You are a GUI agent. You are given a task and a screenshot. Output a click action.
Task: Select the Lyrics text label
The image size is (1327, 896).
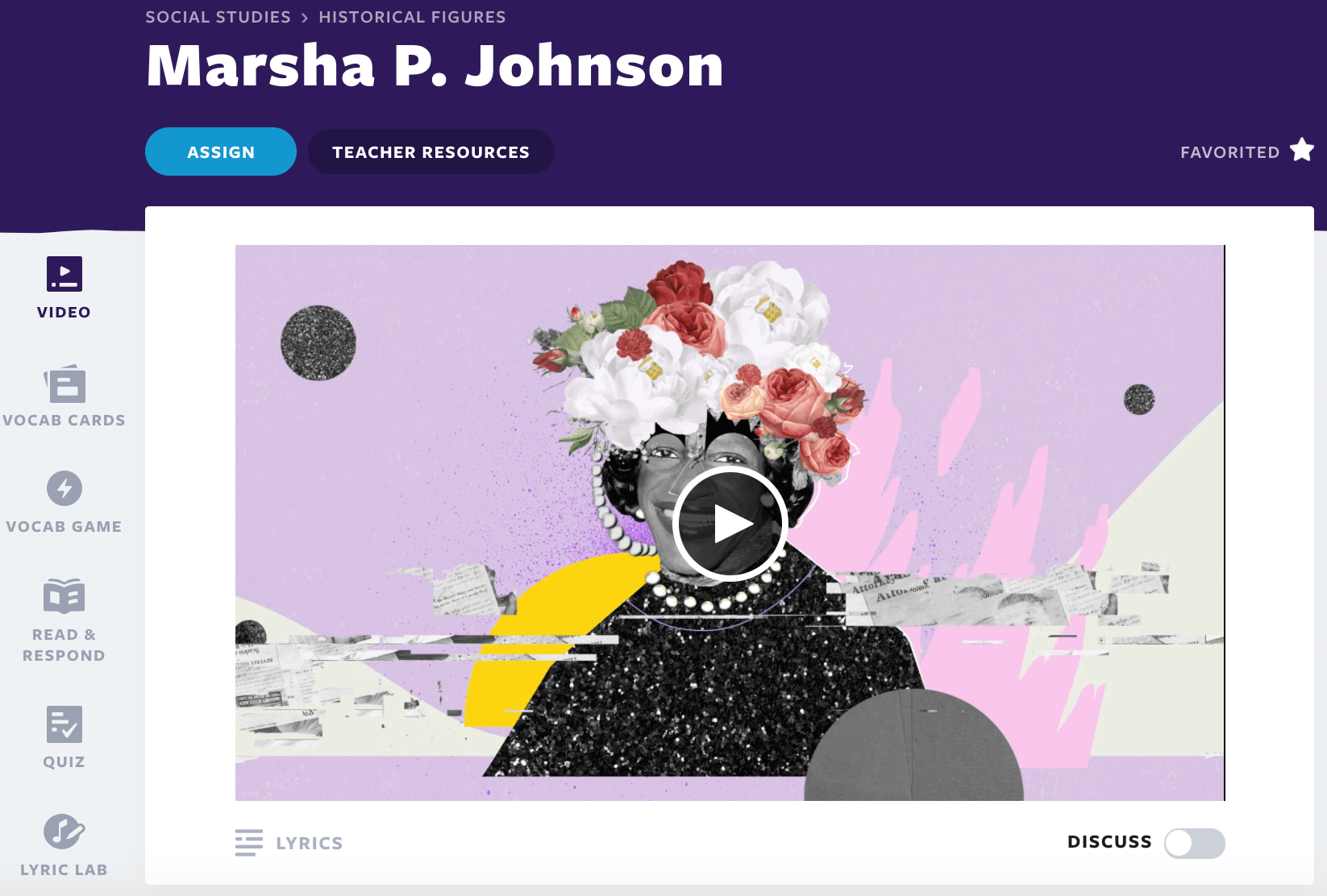(310, 844)
